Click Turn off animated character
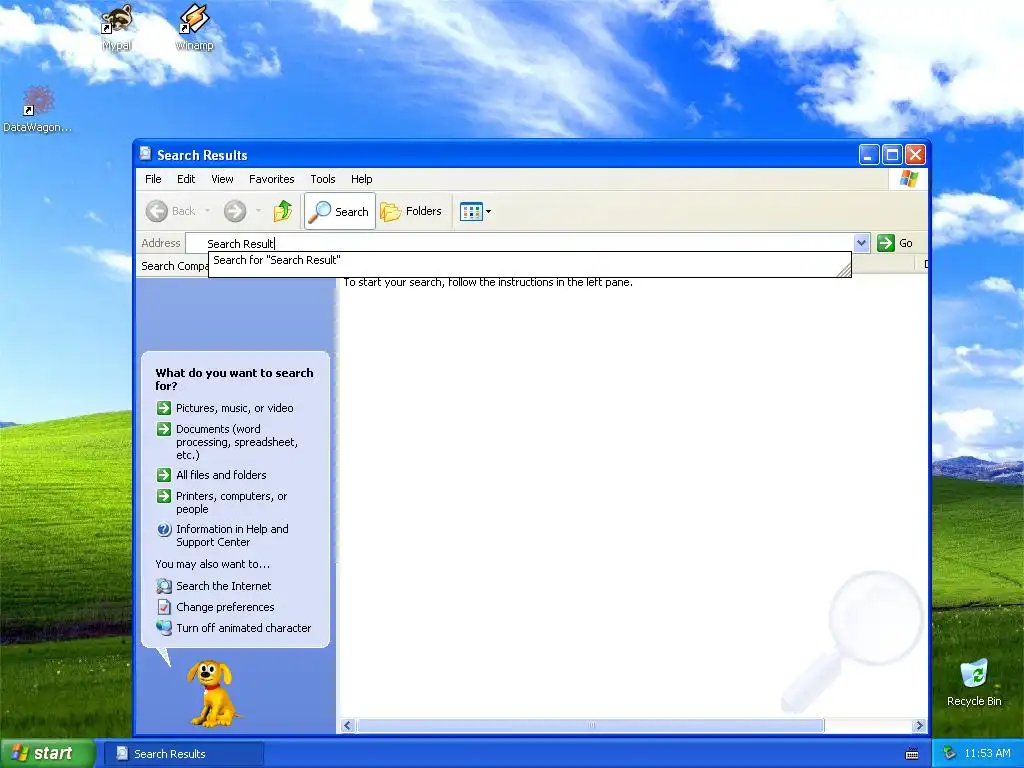Viewport: 1024px width, 768px height. click(234, 628)
